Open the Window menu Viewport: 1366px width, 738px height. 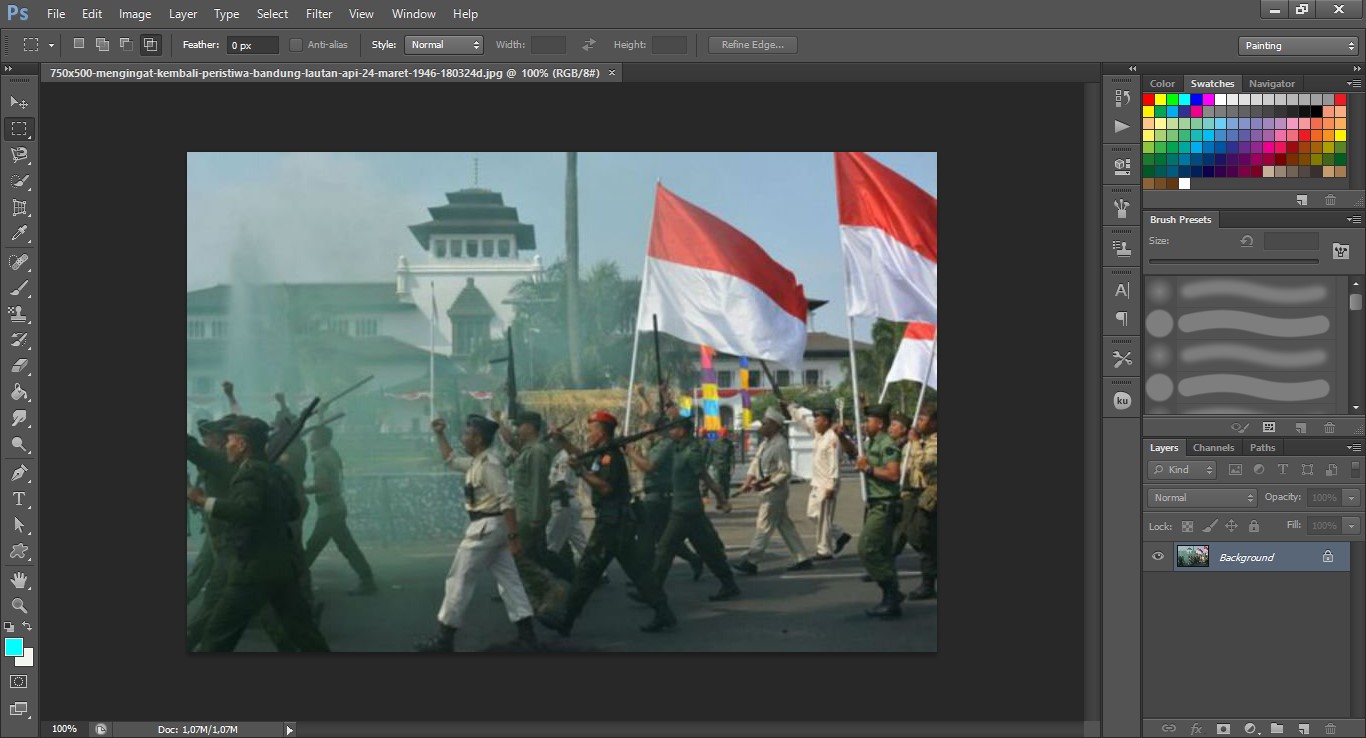pyautogui.click(x=413, y=14)
